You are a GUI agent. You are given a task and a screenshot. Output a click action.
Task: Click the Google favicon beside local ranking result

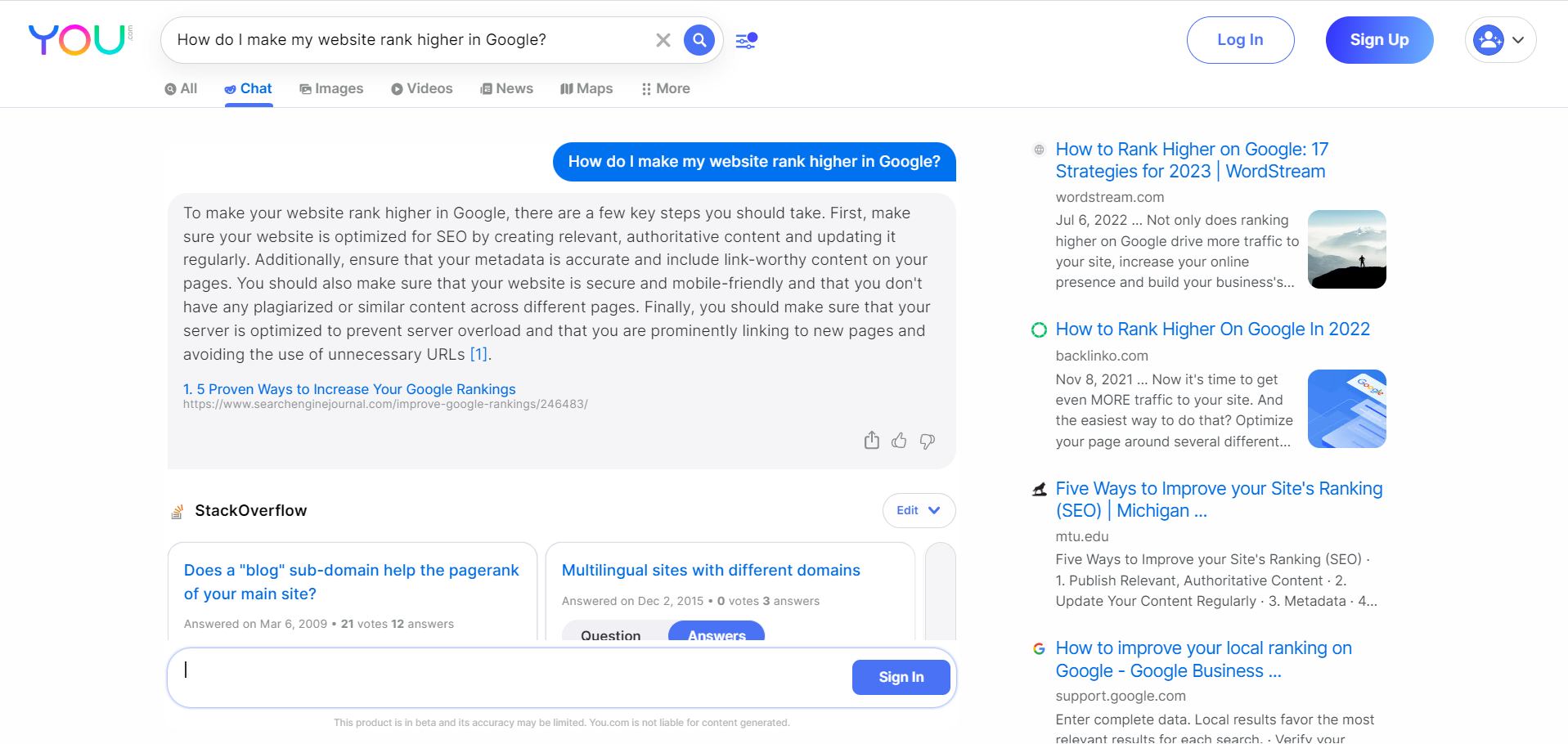tap(1039, 648)
